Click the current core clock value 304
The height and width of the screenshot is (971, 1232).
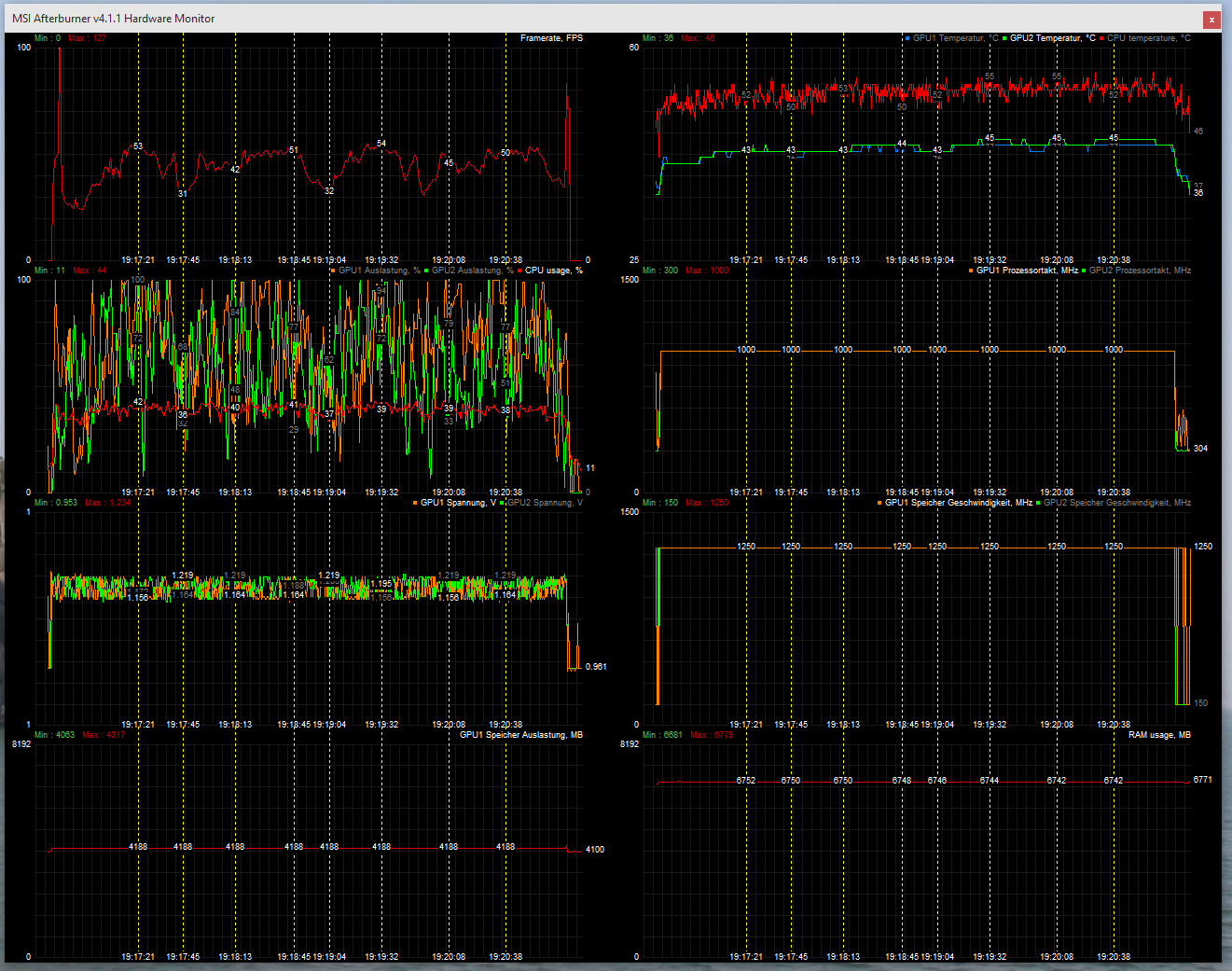(1200, 449)
